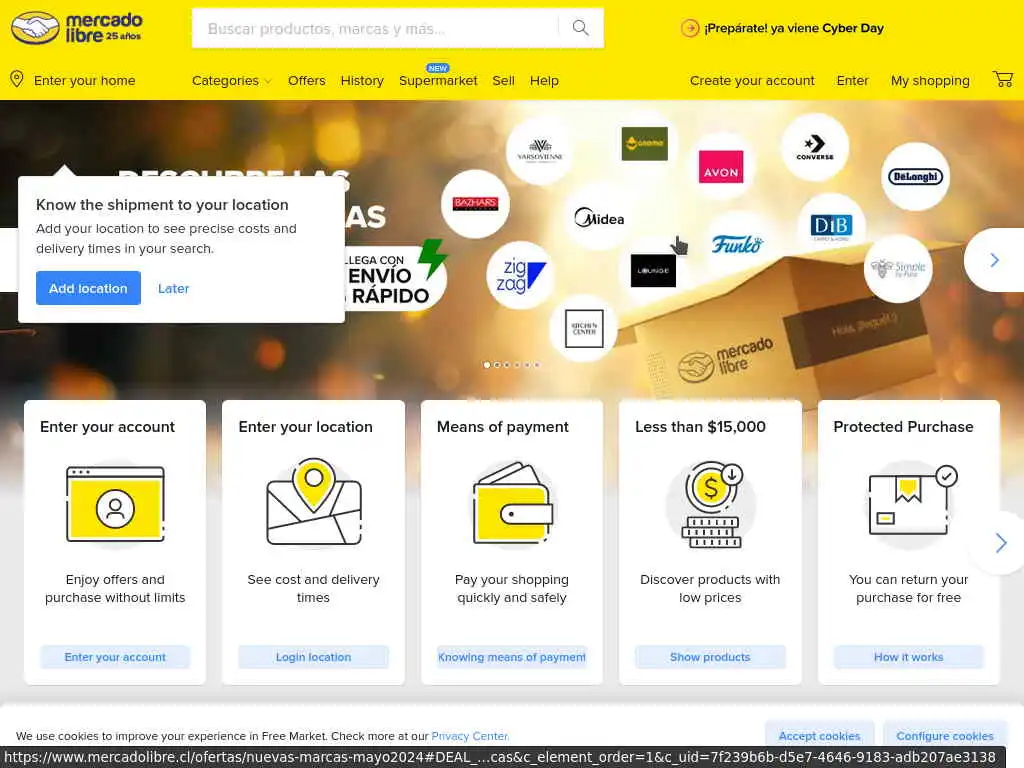
Task: Click Enter your home address link
Action: click(x=84, y=80)
